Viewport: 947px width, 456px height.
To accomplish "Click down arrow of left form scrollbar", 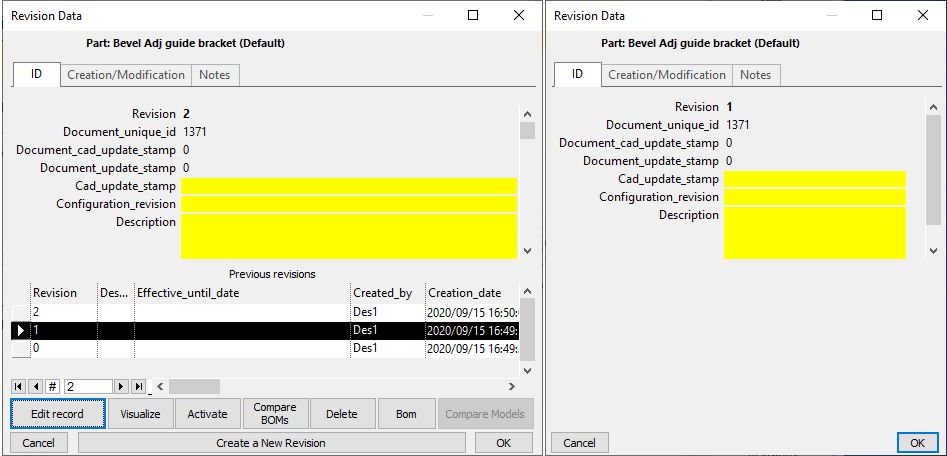I will tap(527, 250).
